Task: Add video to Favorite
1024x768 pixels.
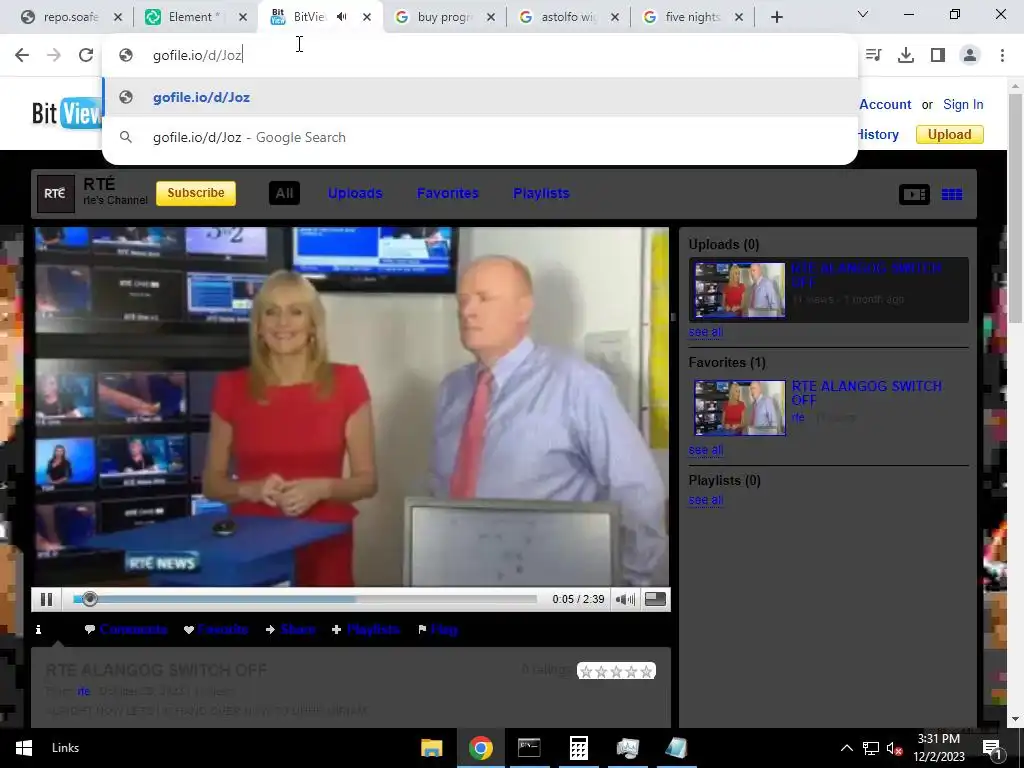Action: pyautogui.click(x=216, y=630)
